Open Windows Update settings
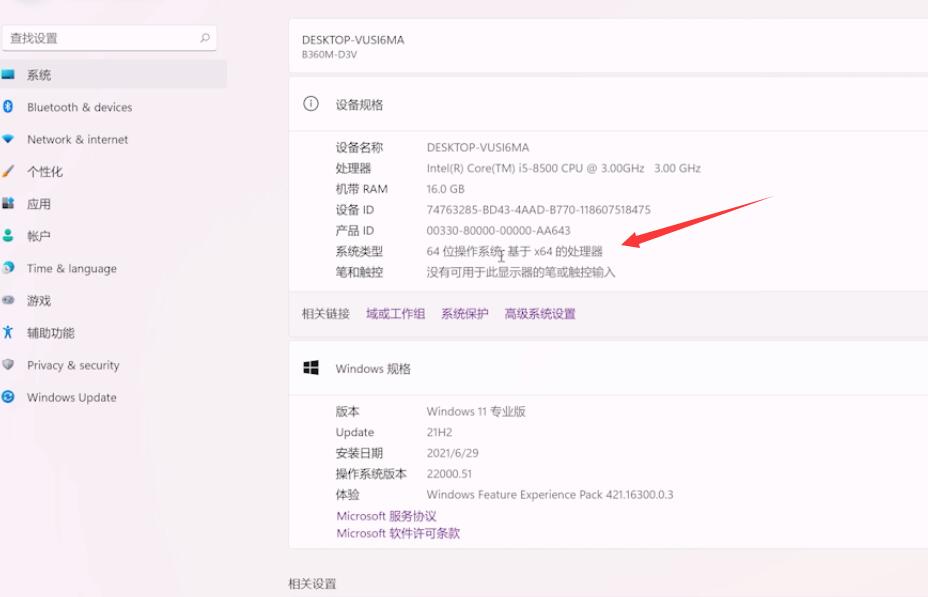 coord(112,397)
